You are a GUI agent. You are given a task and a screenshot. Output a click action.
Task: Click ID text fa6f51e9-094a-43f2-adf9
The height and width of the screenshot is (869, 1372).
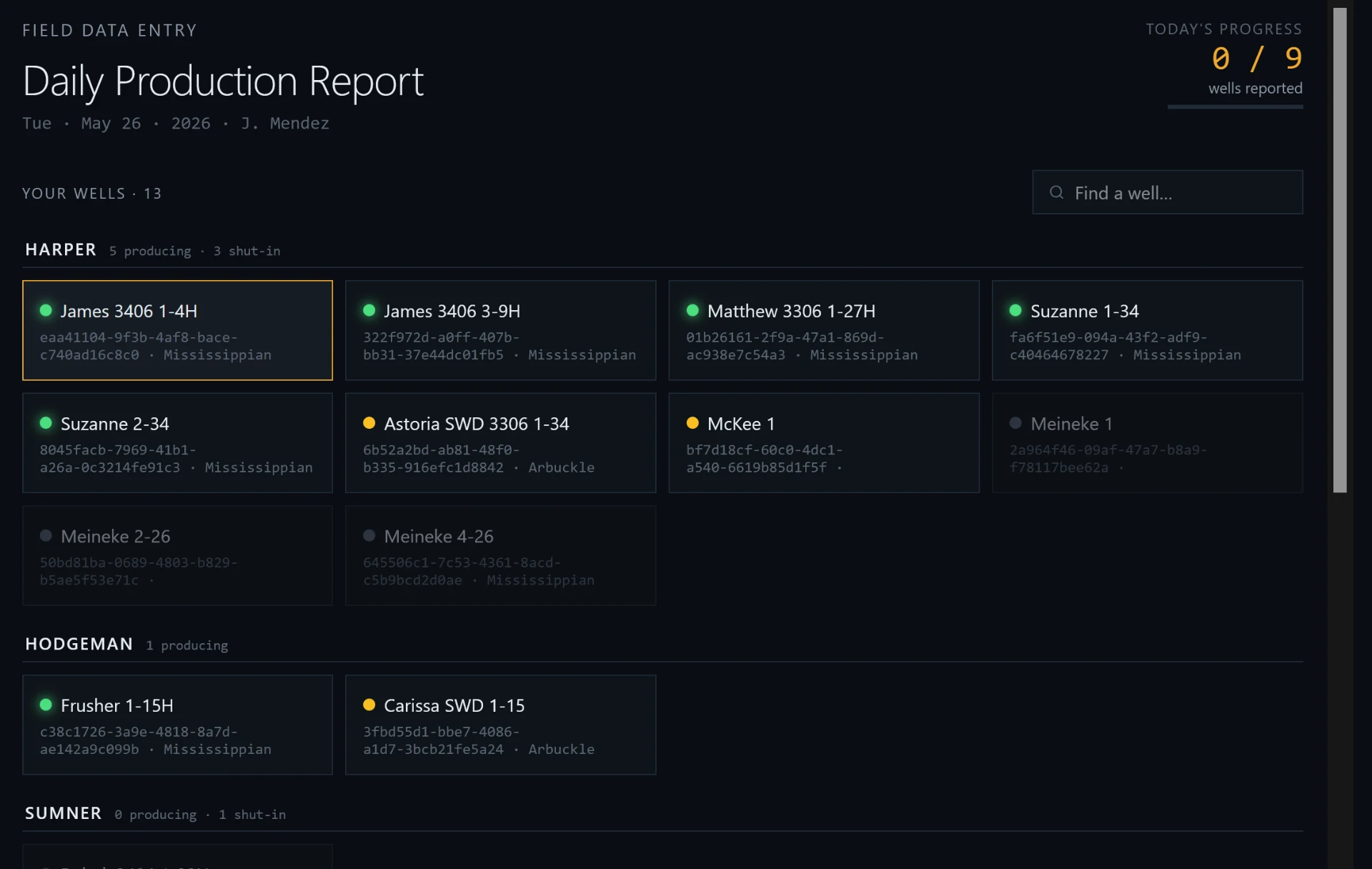1108,337
